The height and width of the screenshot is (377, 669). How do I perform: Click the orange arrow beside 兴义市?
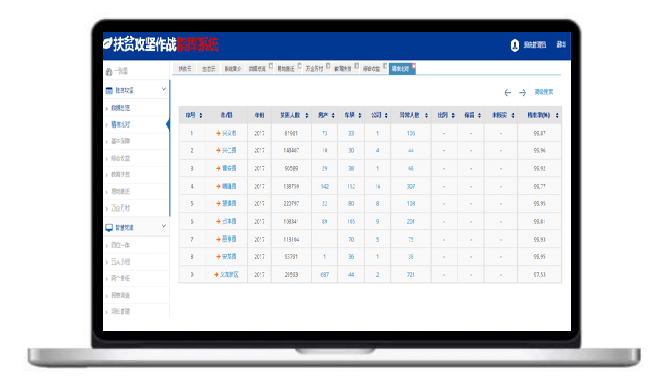218,133
